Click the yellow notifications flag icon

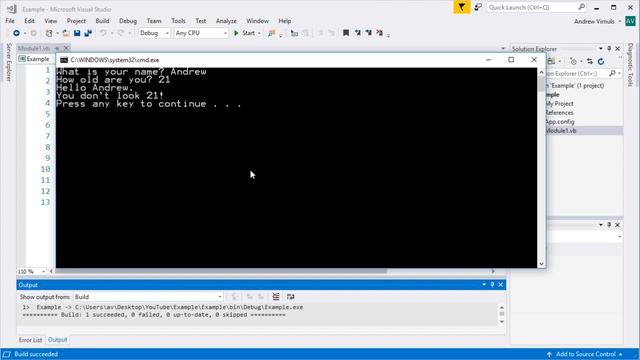tap(462, 7)
